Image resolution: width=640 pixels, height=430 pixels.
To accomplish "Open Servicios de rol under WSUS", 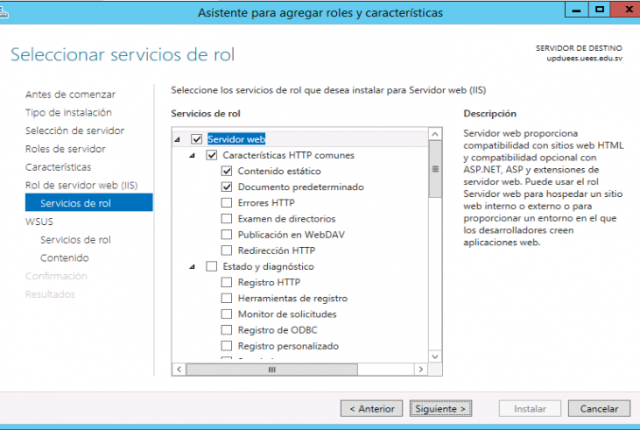I will click(76, 240).
